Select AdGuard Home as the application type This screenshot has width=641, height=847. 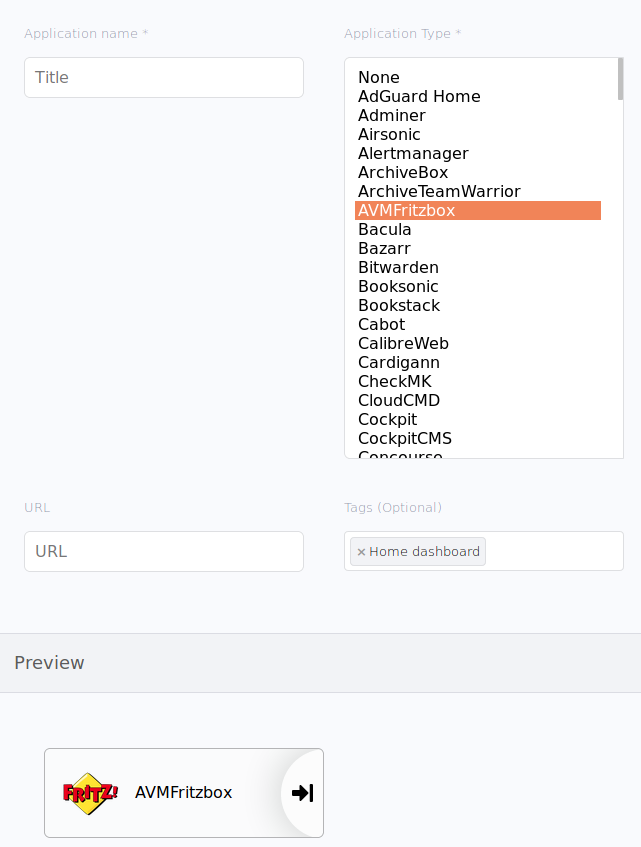coord(419,96)
